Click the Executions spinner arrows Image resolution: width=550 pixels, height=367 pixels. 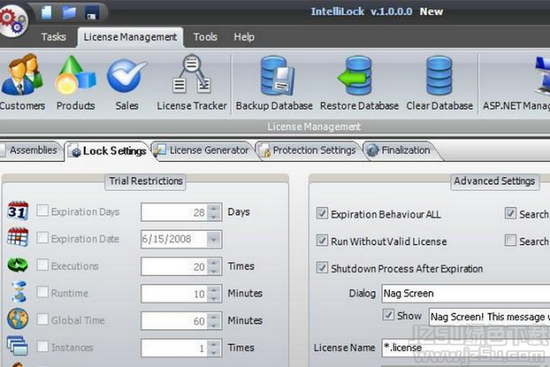tap(213, 266)
